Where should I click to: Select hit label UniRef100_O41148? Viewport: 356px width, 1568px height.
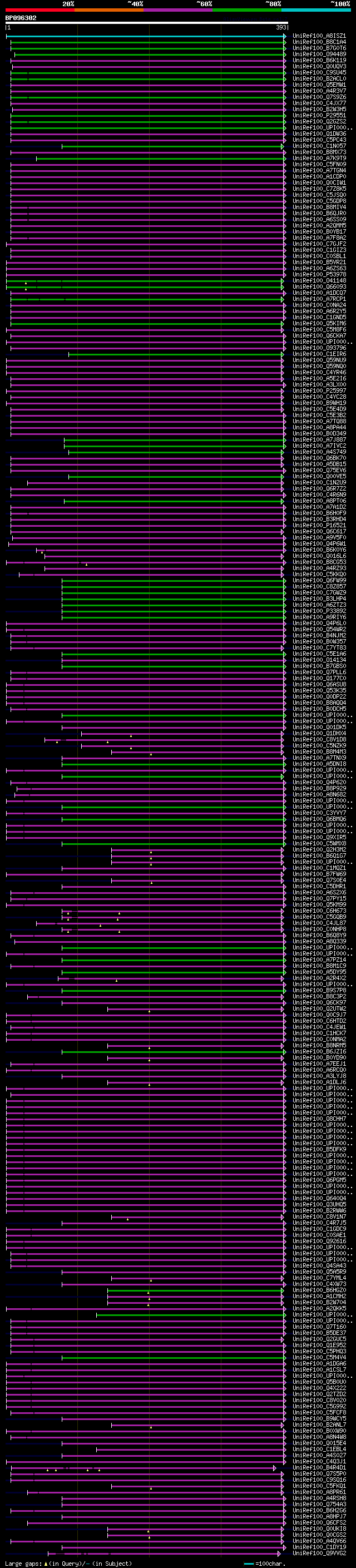point(319,280)
